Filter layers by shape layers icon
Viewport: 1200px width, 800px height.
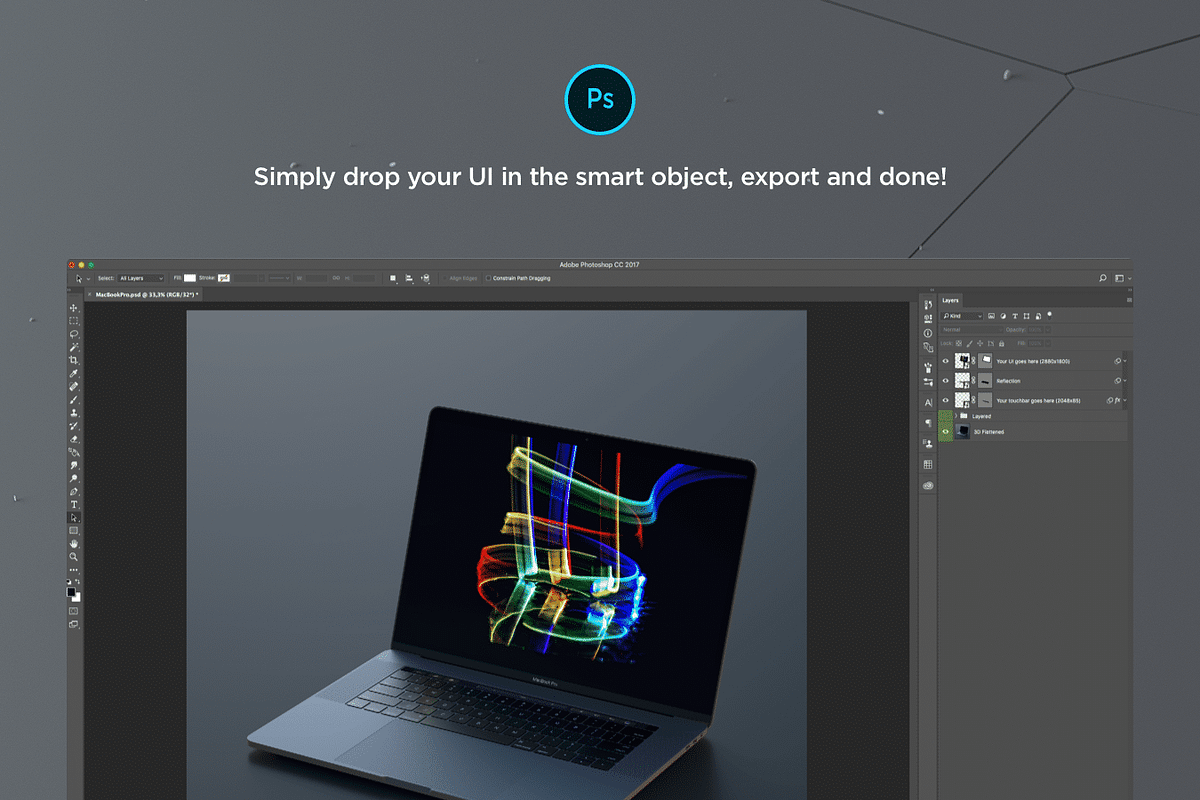click(1026, 316)
